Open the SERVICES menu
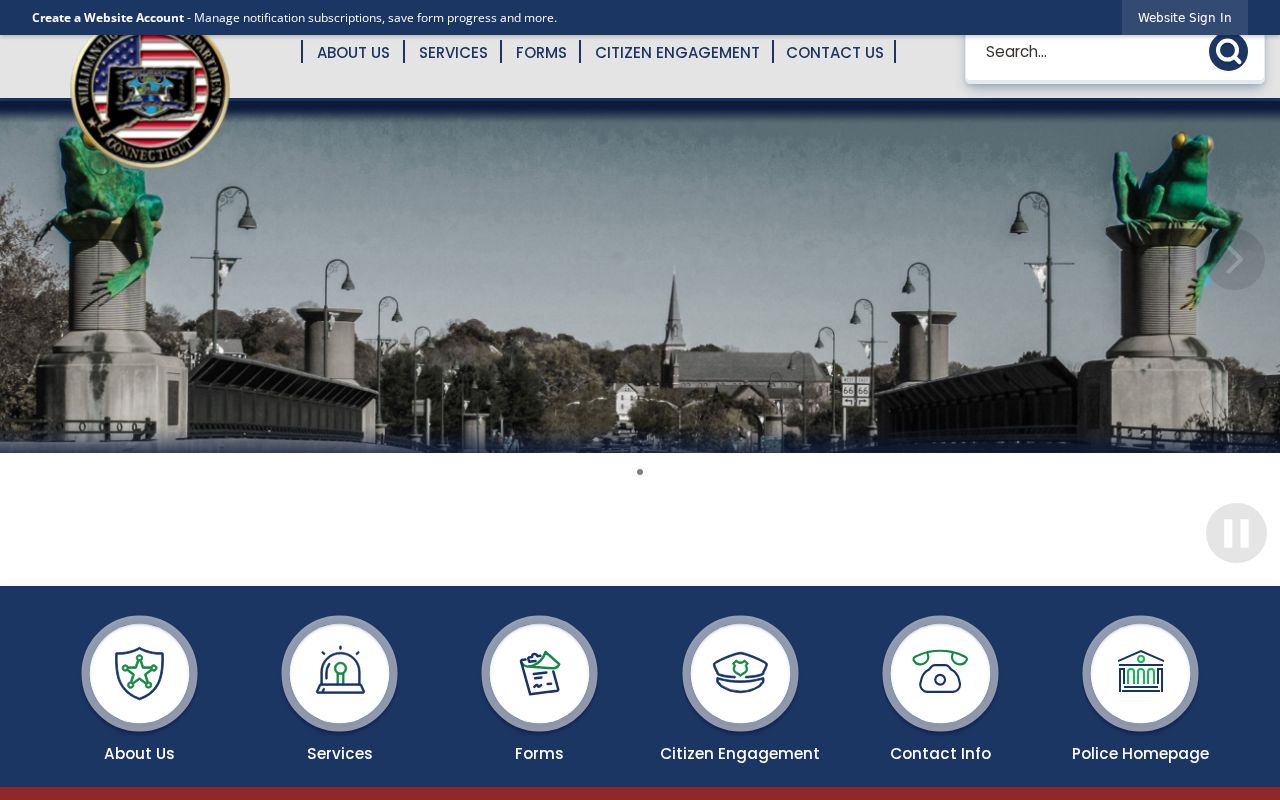1280x800 pixels. point(453,52)
